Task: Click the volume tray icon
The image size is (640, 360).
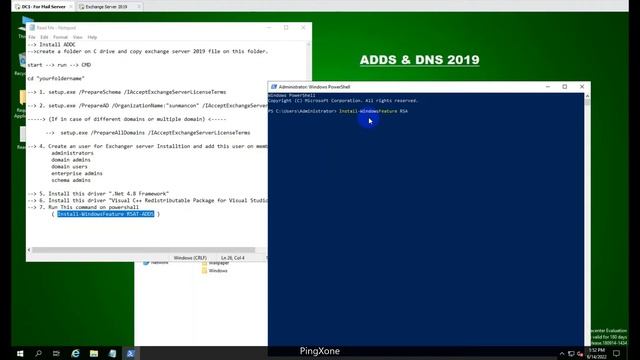Action: [580, 354]
